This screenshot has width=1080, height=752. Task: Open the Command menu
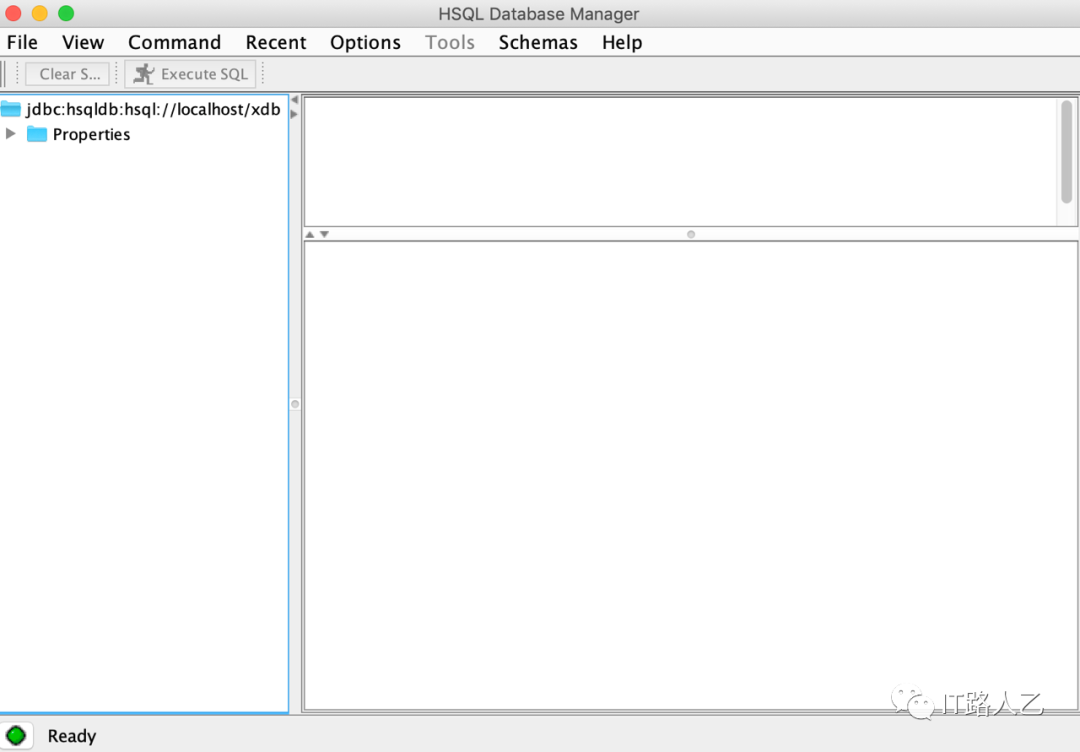coord(174,43)
